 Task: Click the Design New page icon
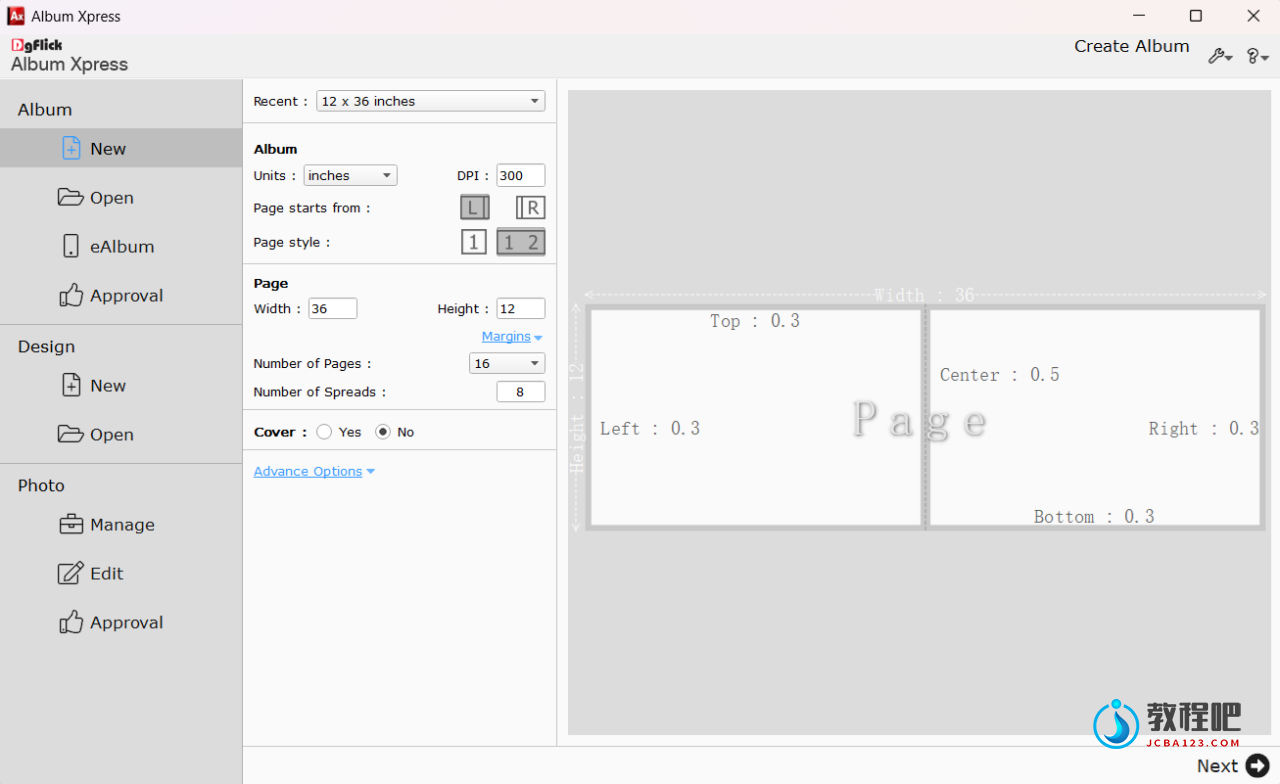click(x=71, y=385)
